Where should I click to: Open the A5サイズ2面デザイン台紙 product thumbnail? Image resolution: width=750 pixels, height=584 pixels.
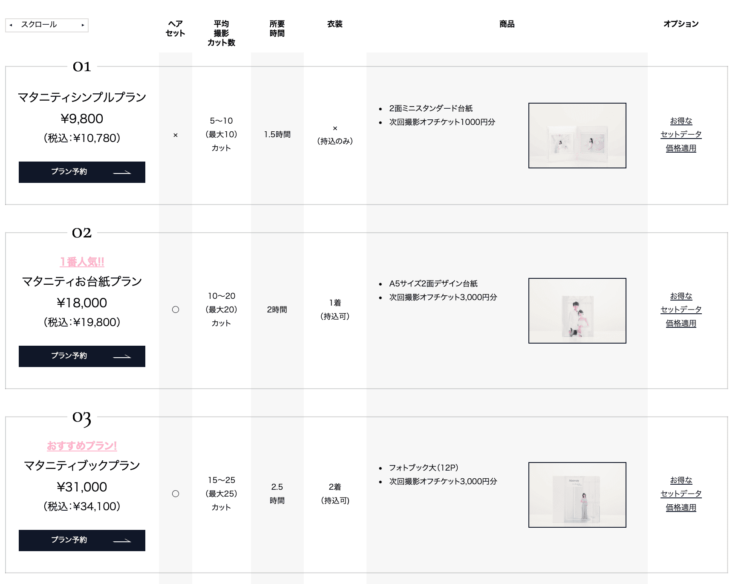click(577, 310)
